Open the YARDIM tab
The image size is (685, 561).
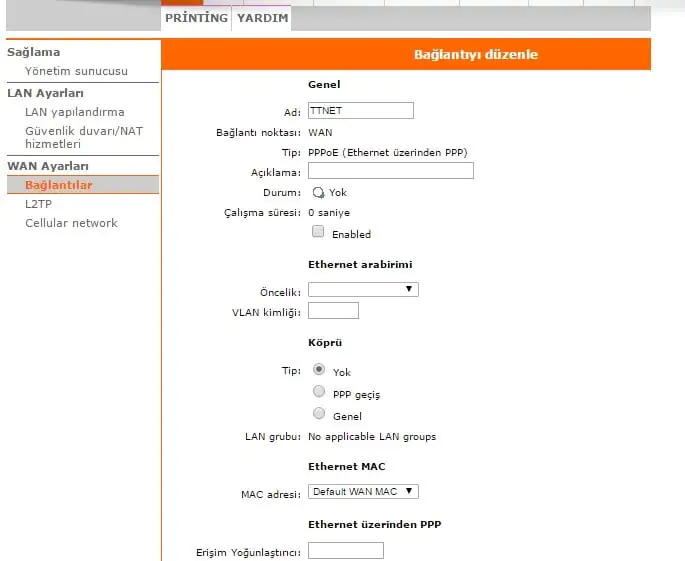[x=262, y=18]
